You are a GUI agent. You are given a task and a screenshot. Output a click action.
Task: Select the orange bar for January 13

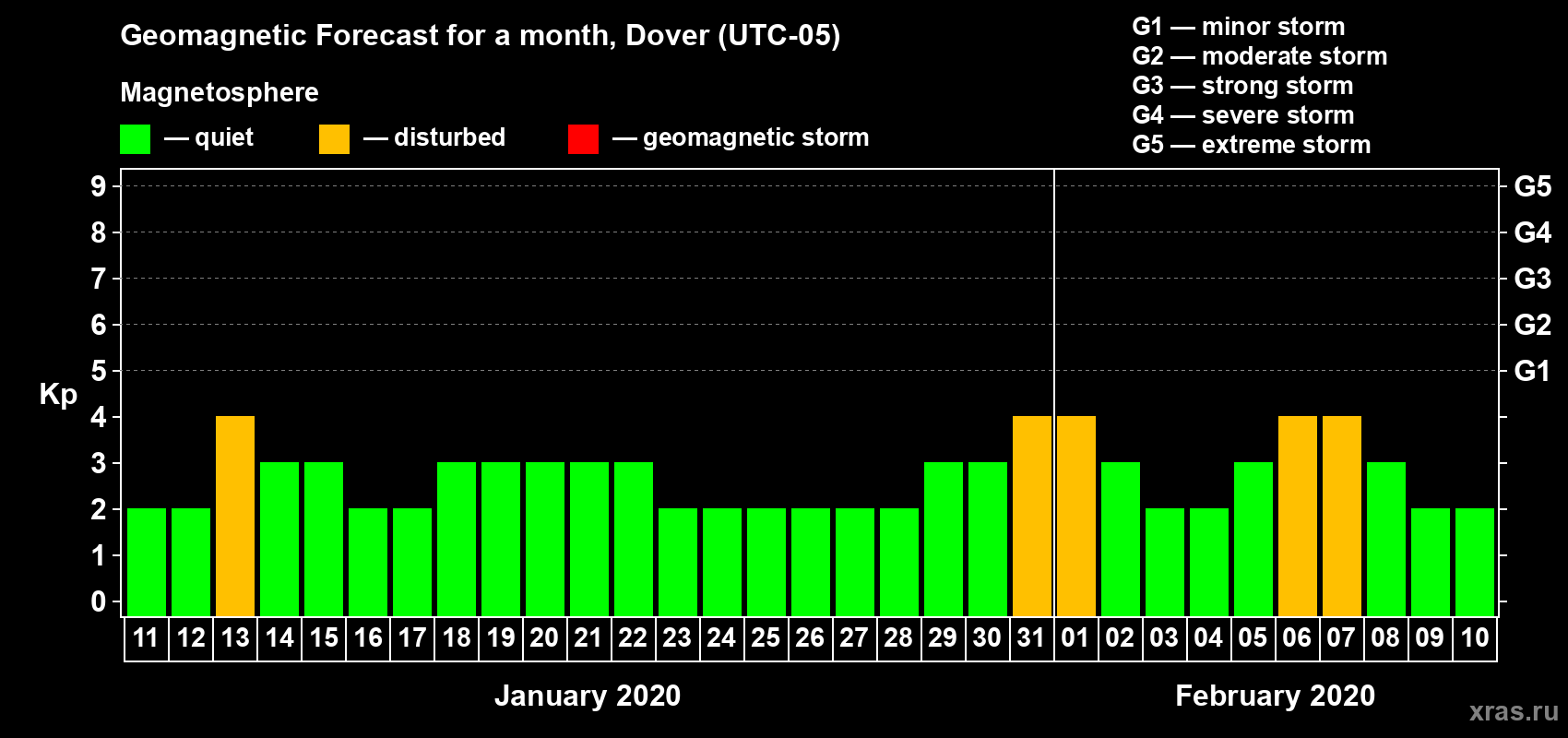[x=235, y=517]
